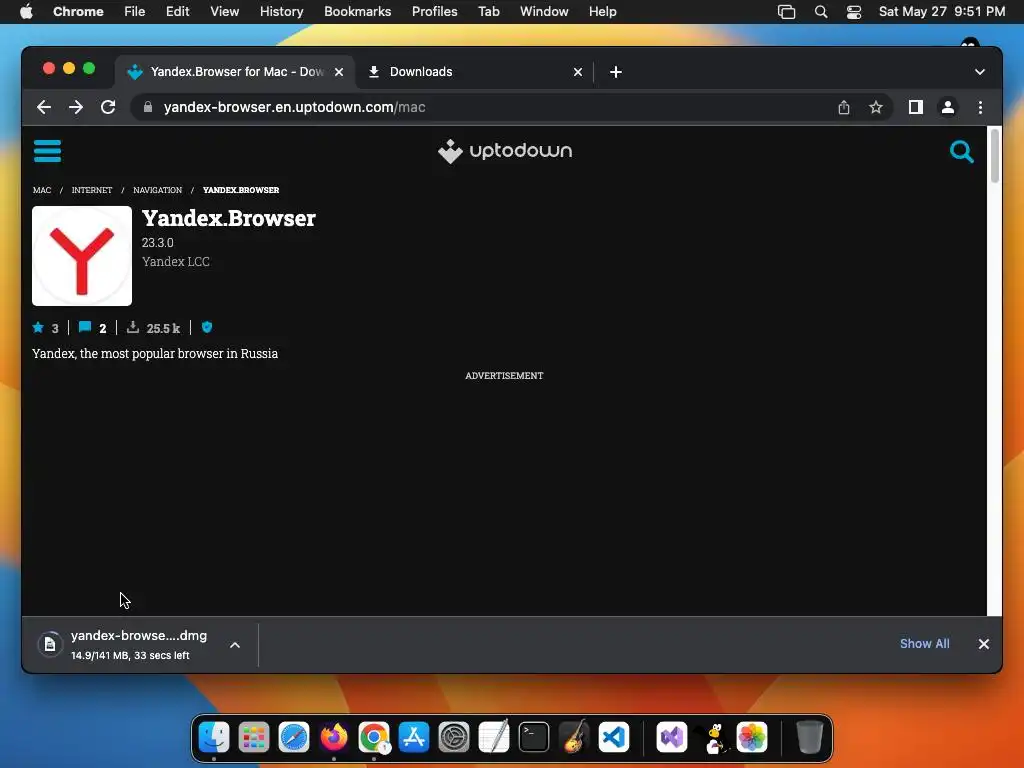Open Visual Studio Code from the Dock
The image size is (1024, 768).
click(614, 738)
